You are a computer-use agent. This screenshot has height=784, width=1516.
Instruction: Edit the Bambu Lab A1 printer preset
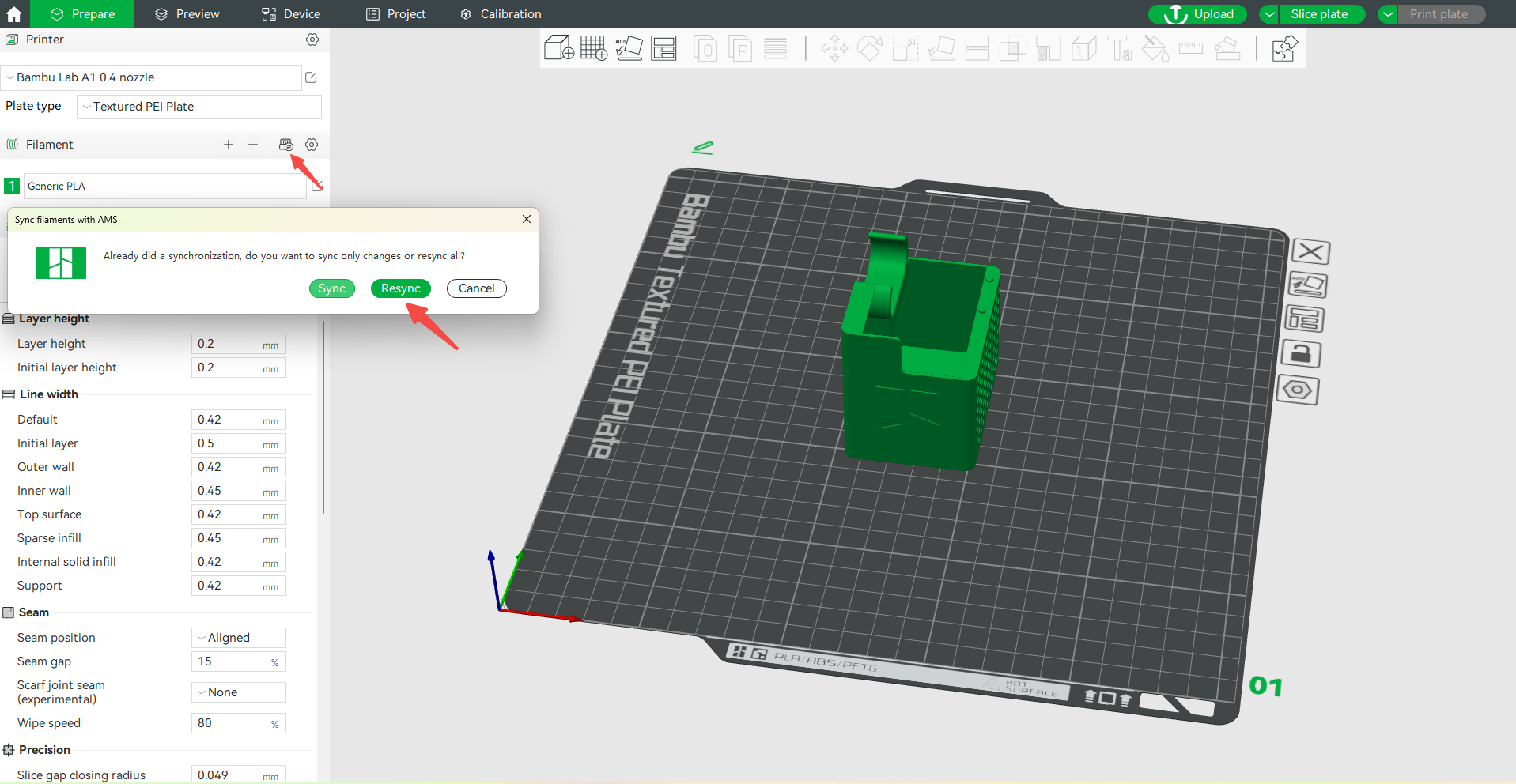point(311,77)
